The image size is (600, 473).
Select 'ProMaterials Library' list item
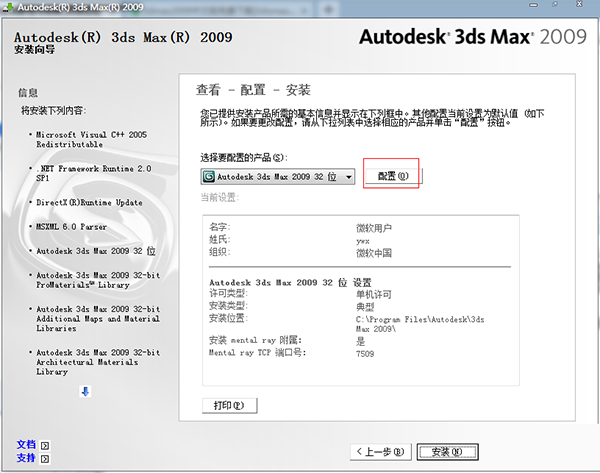[x=98, y=280]
